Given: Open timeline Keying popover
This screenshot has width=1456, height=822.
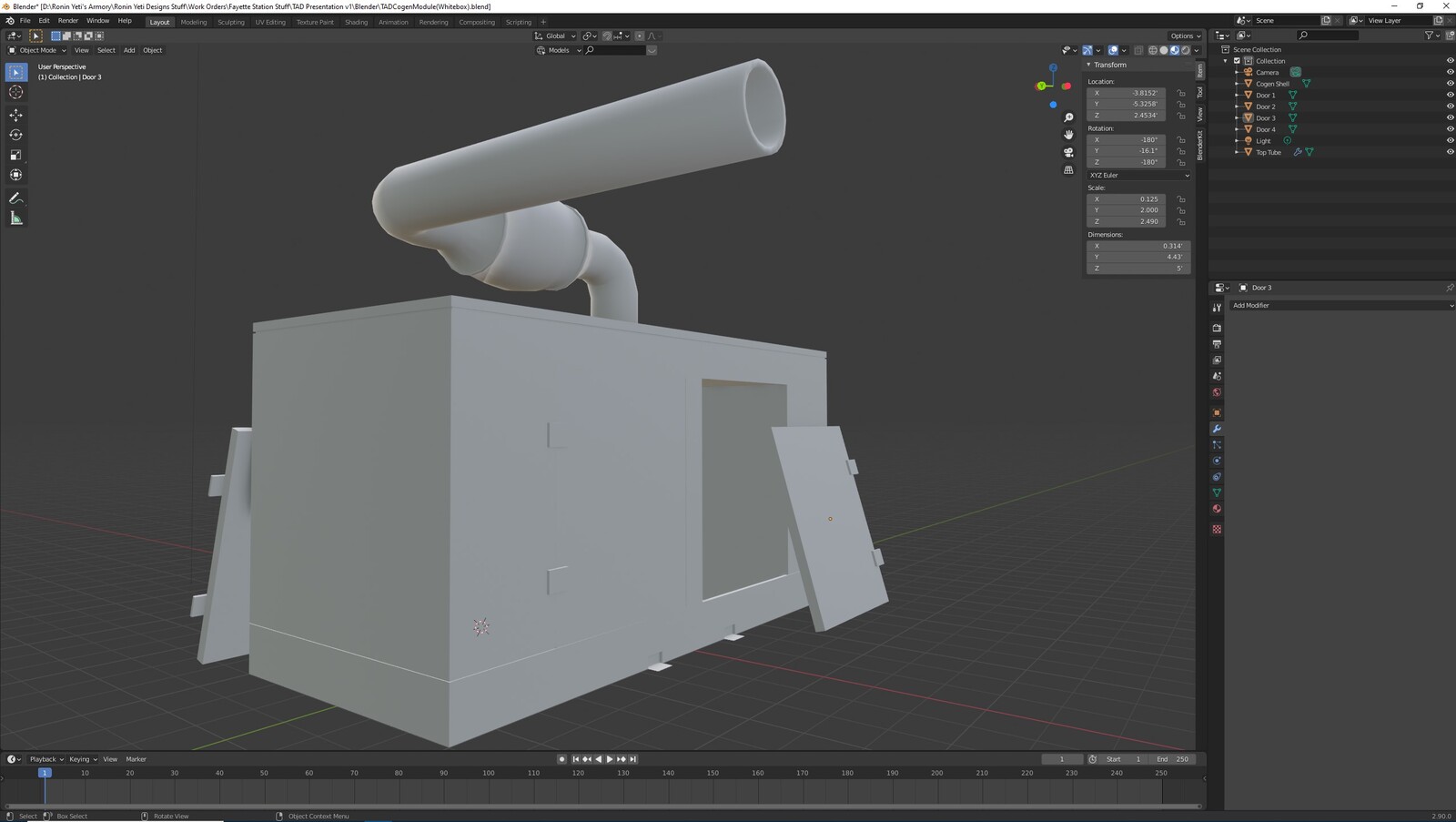Looking at the screenshot, I should coord(83,759).
